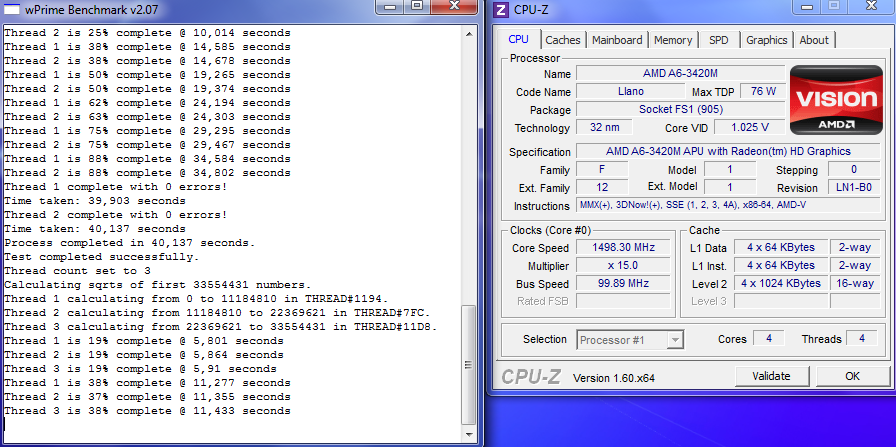Image resolution: width=896 pixels, height=447 pixels.
Task: Click the Ext. Family value 12
Action: tap(602, 187)
